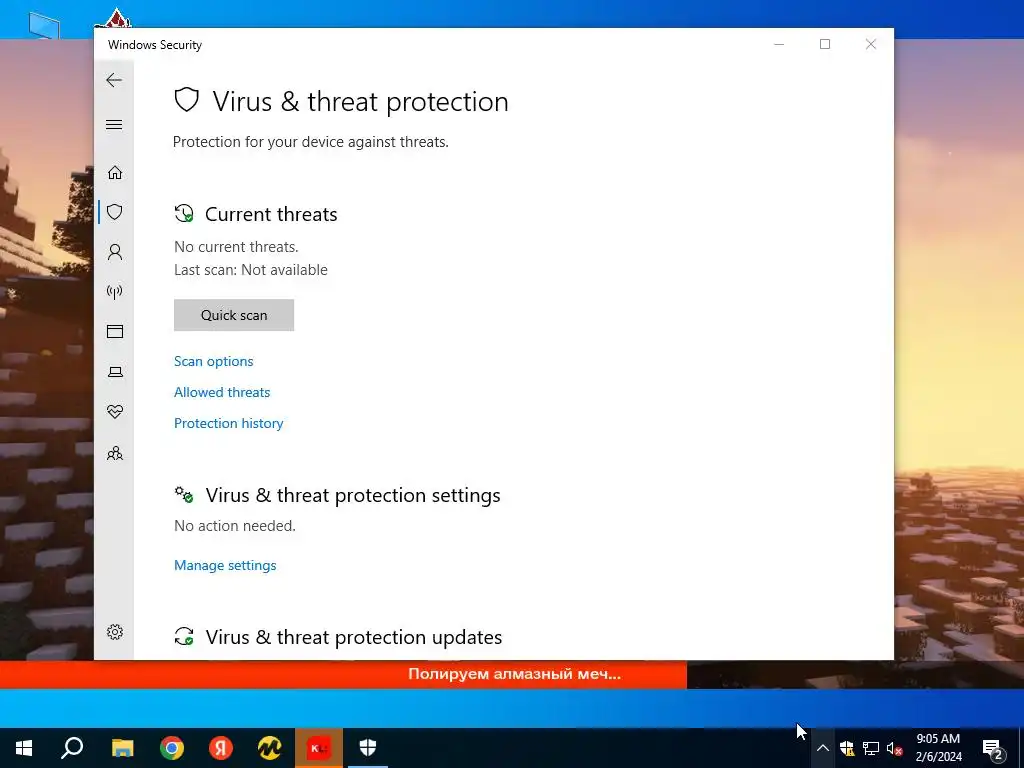Open Settings gear in sidebar
The image size is (1024, 768).
click(x=115, y=632)
